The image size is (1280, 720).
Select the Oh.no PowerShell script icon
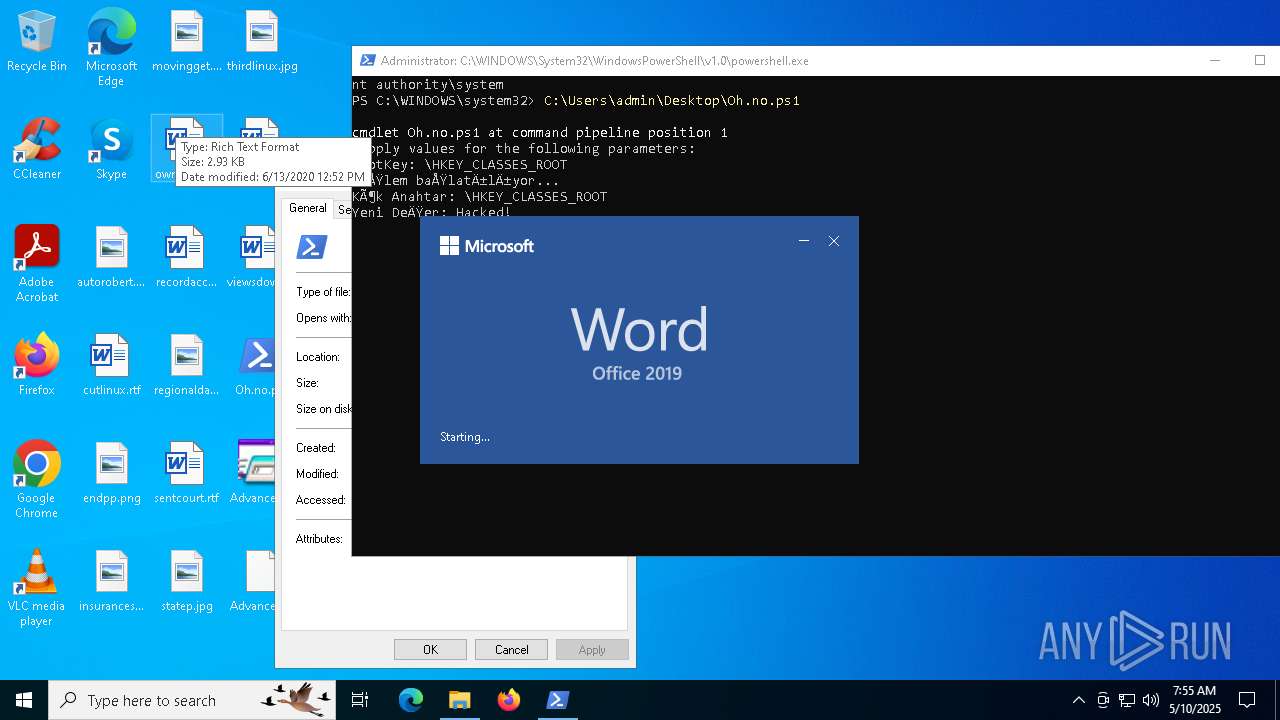tap(256, 366)
